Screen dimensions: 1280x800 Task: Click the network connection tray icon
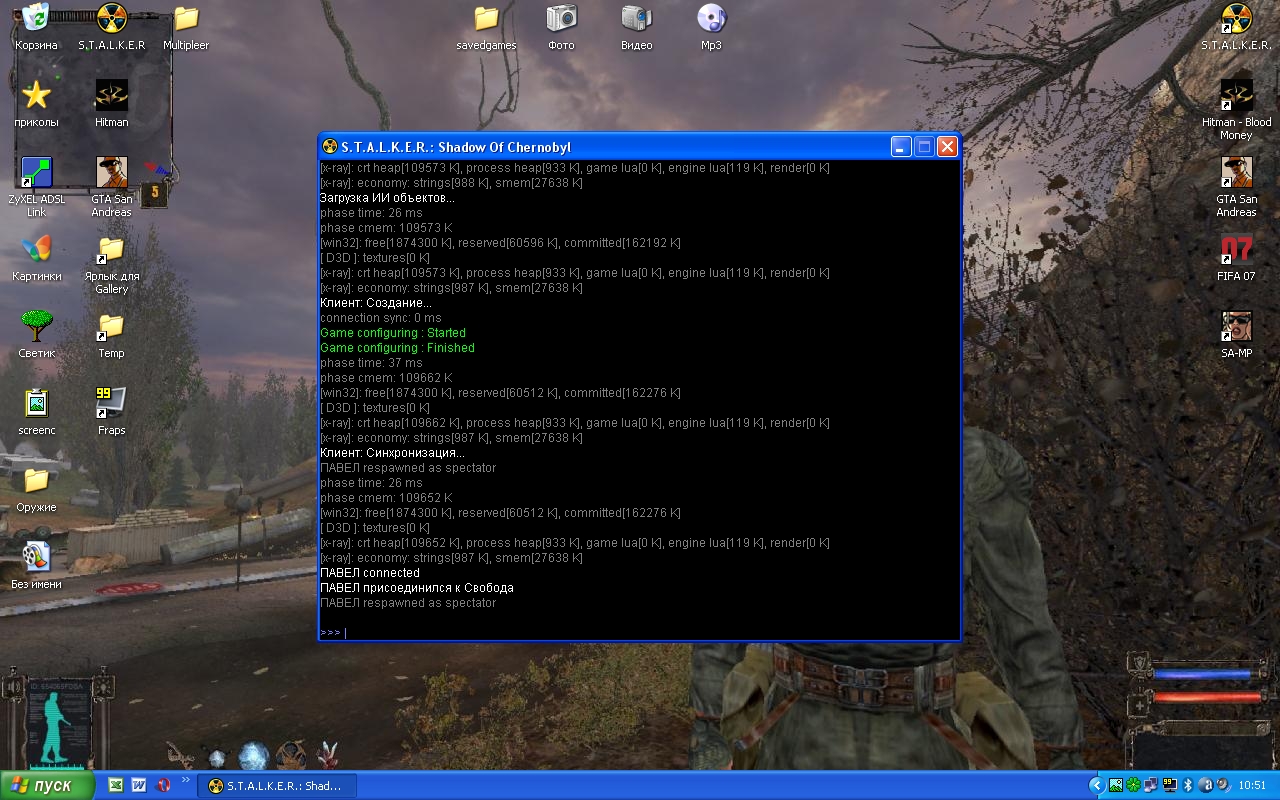[x=1151, y=785]
